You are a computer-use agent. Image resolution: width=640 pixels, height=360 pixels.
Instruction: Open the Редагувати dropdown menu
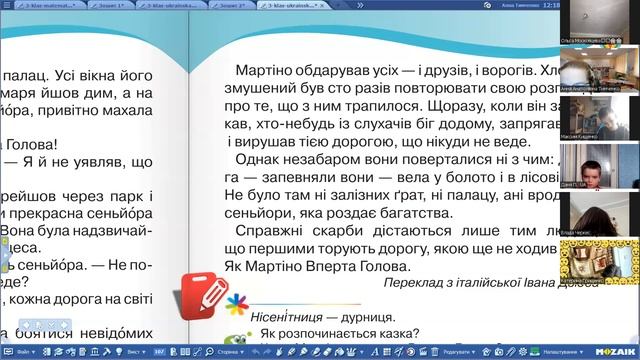459,352
